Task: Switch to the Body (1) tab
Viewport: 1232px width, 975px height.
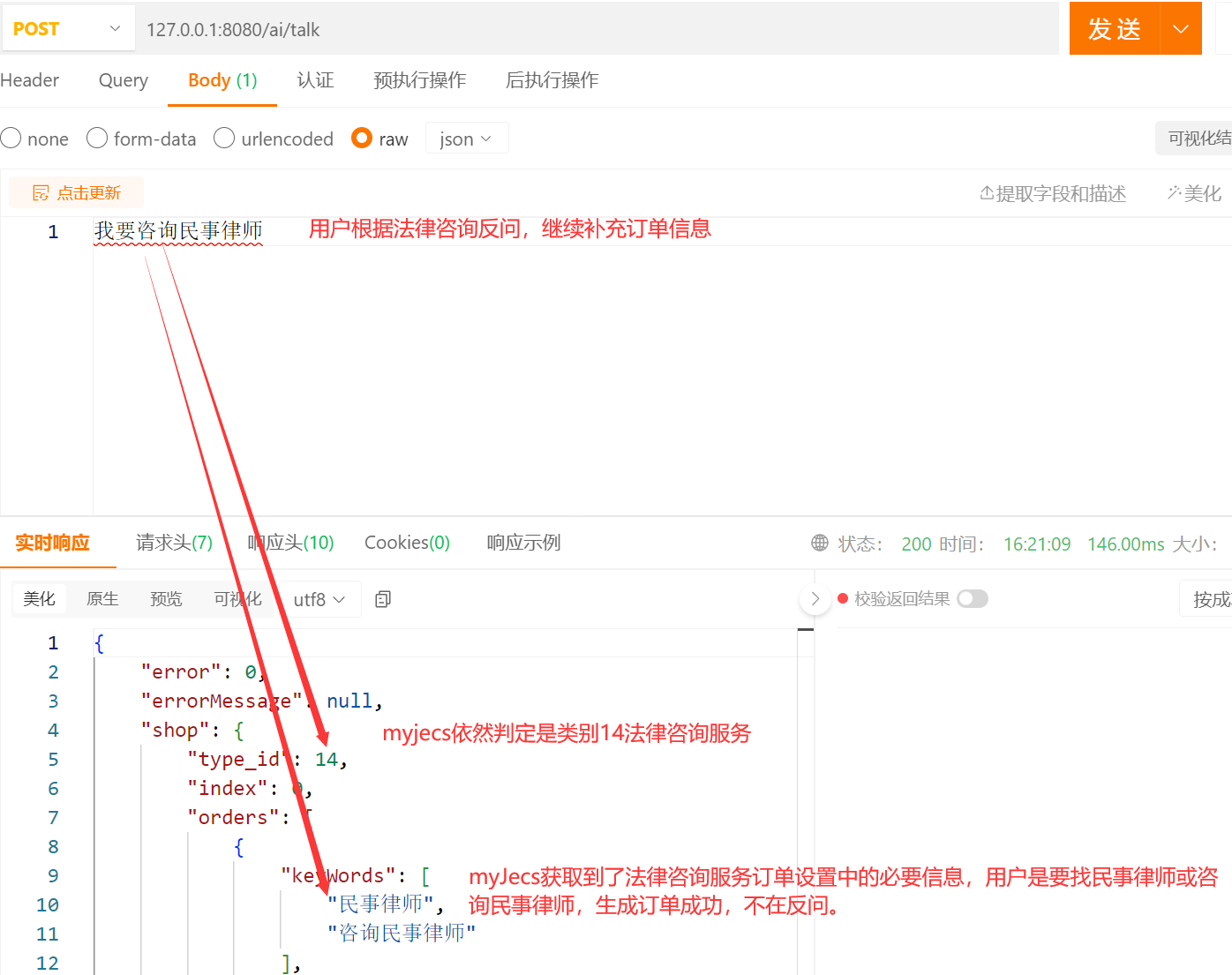Action: (222, 80)
